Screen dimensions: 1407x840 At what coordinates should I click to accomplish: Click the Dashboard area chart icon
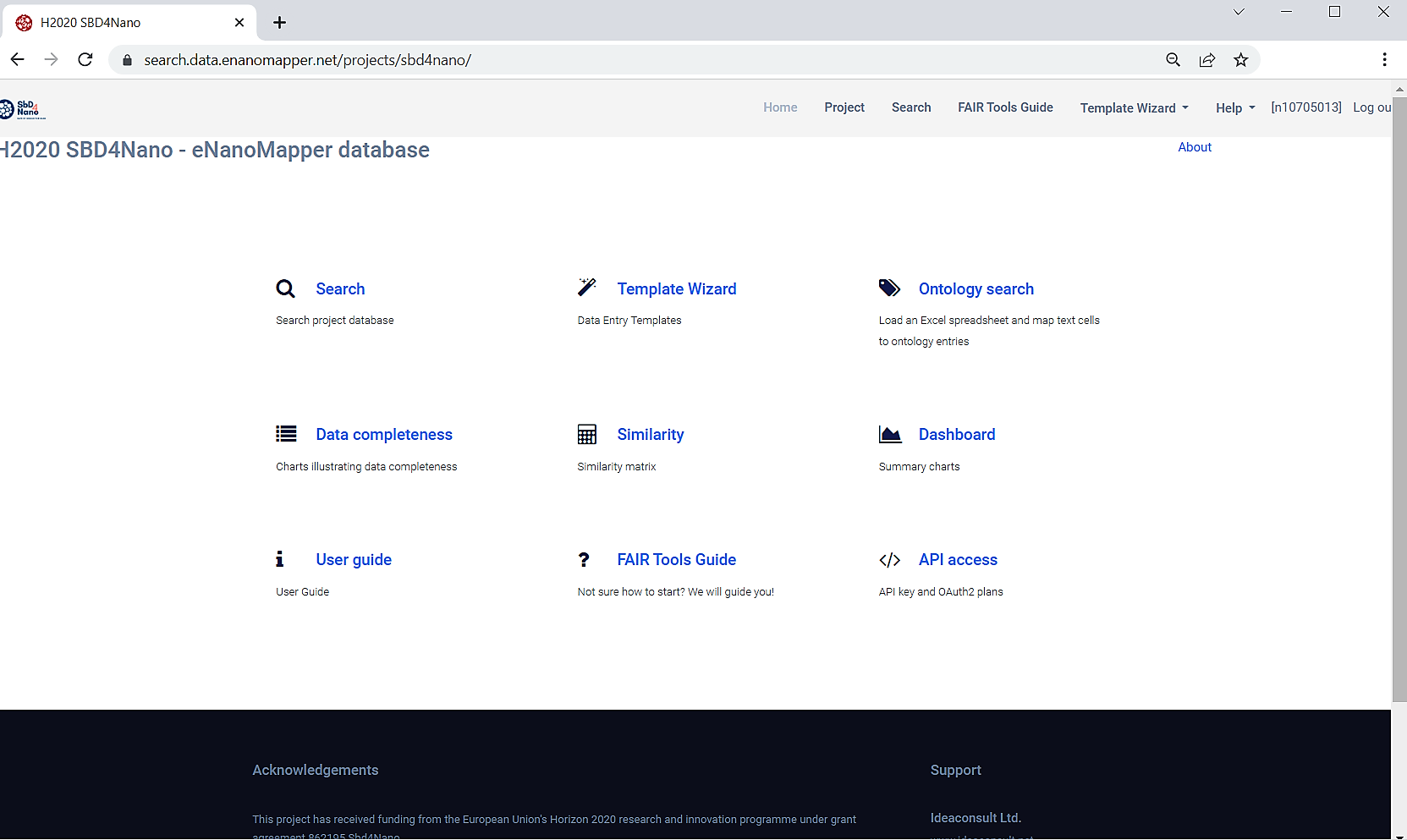889,435
